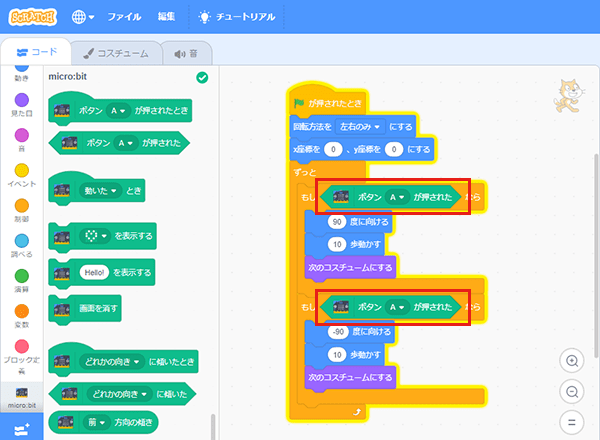
Task: Switch to the 音 tab
Action: tap(186, 54)
